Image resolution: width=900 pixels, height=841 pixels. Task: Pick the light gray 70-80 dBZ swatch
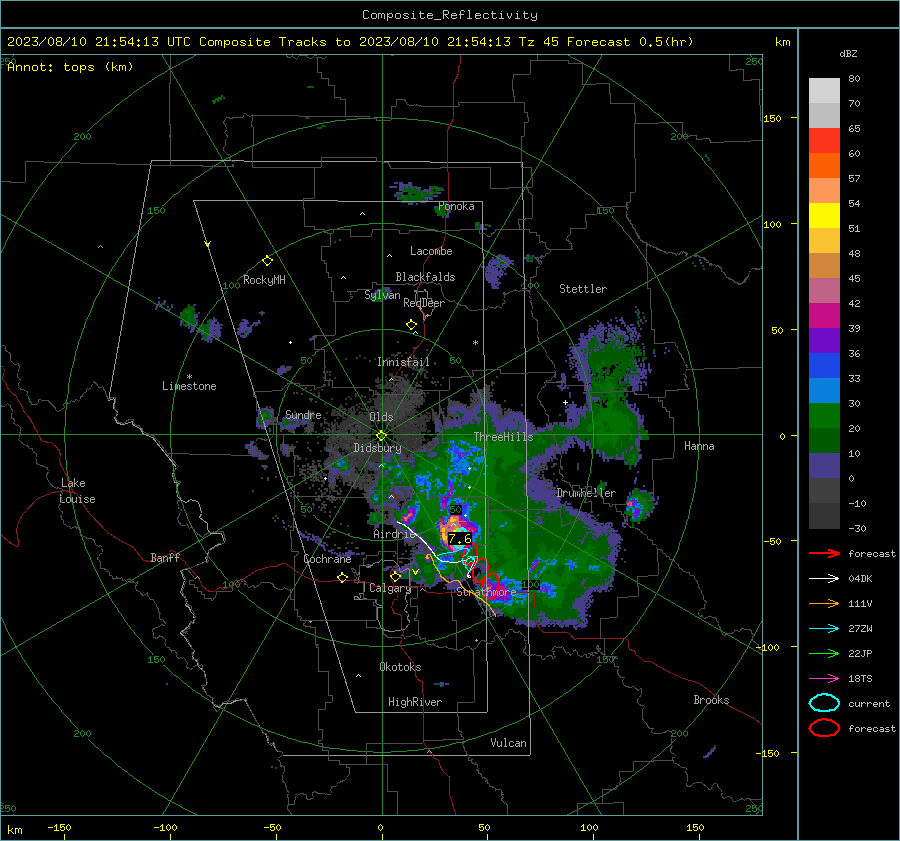(x=824, y=91)
